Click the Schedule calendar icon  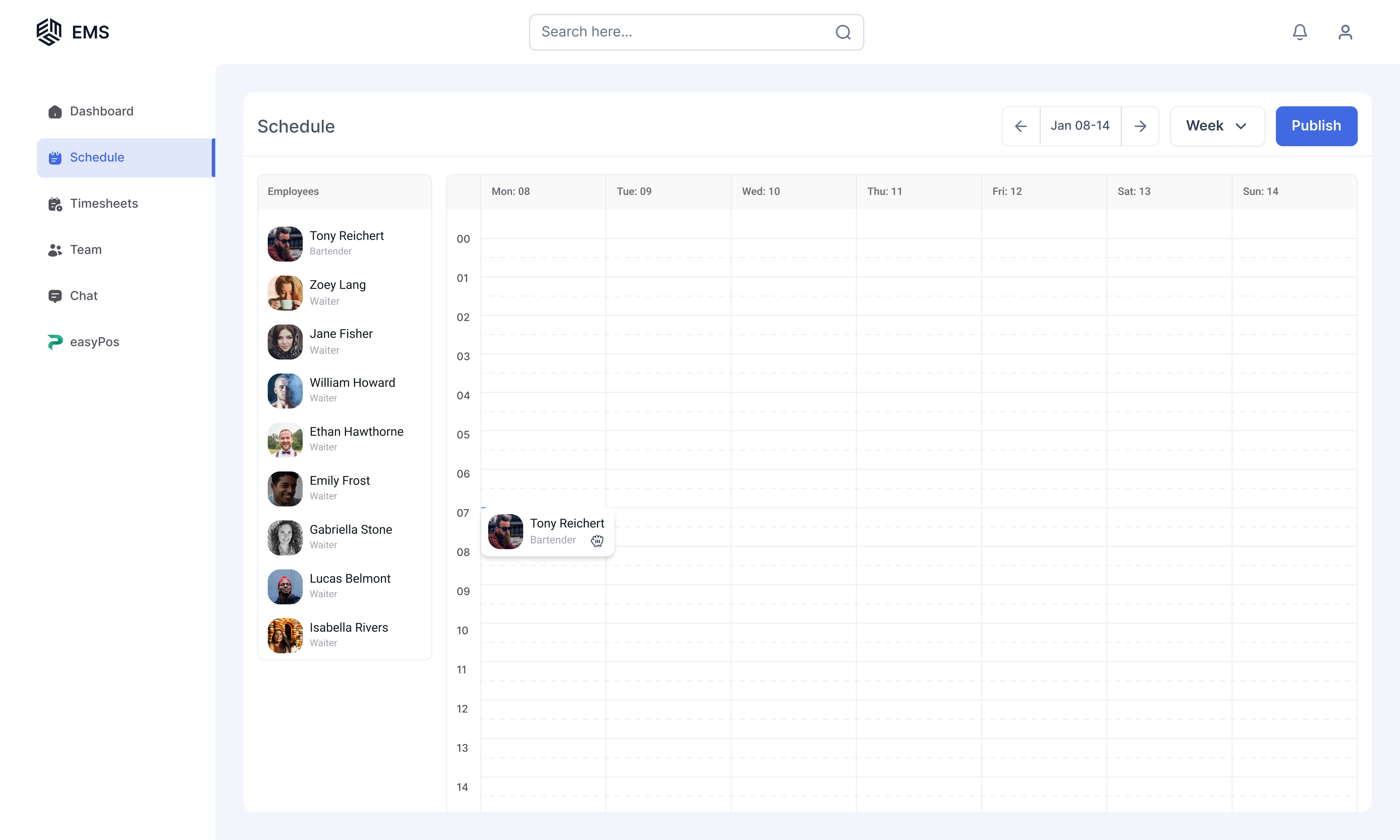point(55,158)
